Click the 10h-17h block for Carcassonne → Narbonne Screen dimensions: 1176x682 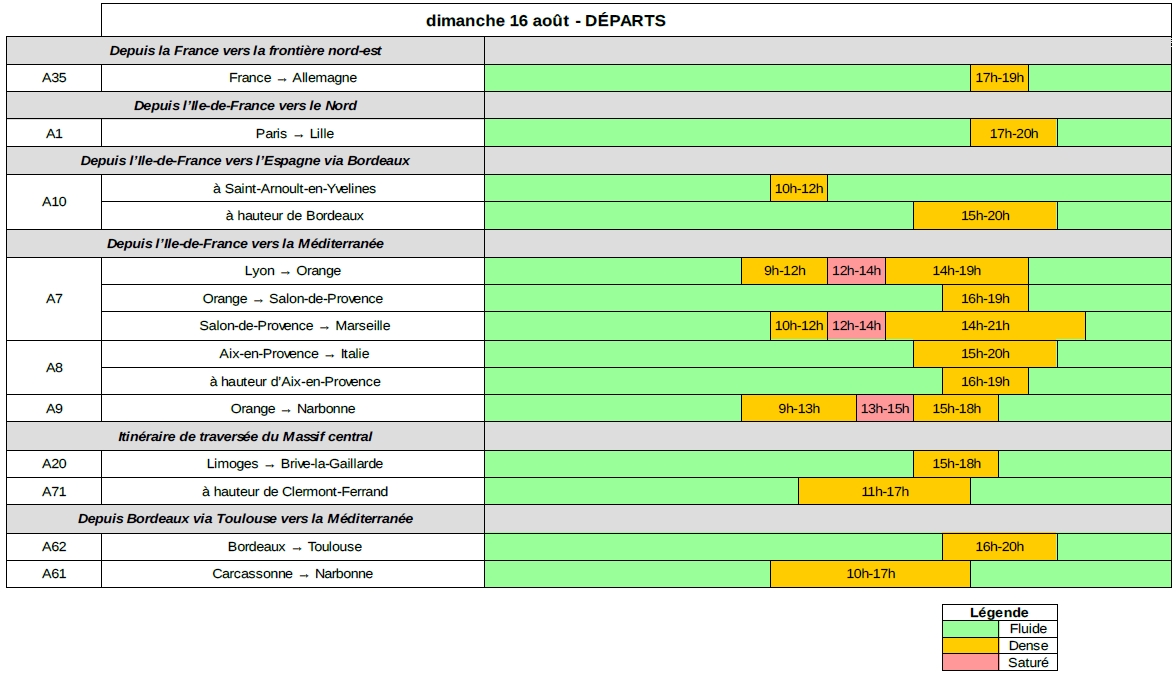870,574
